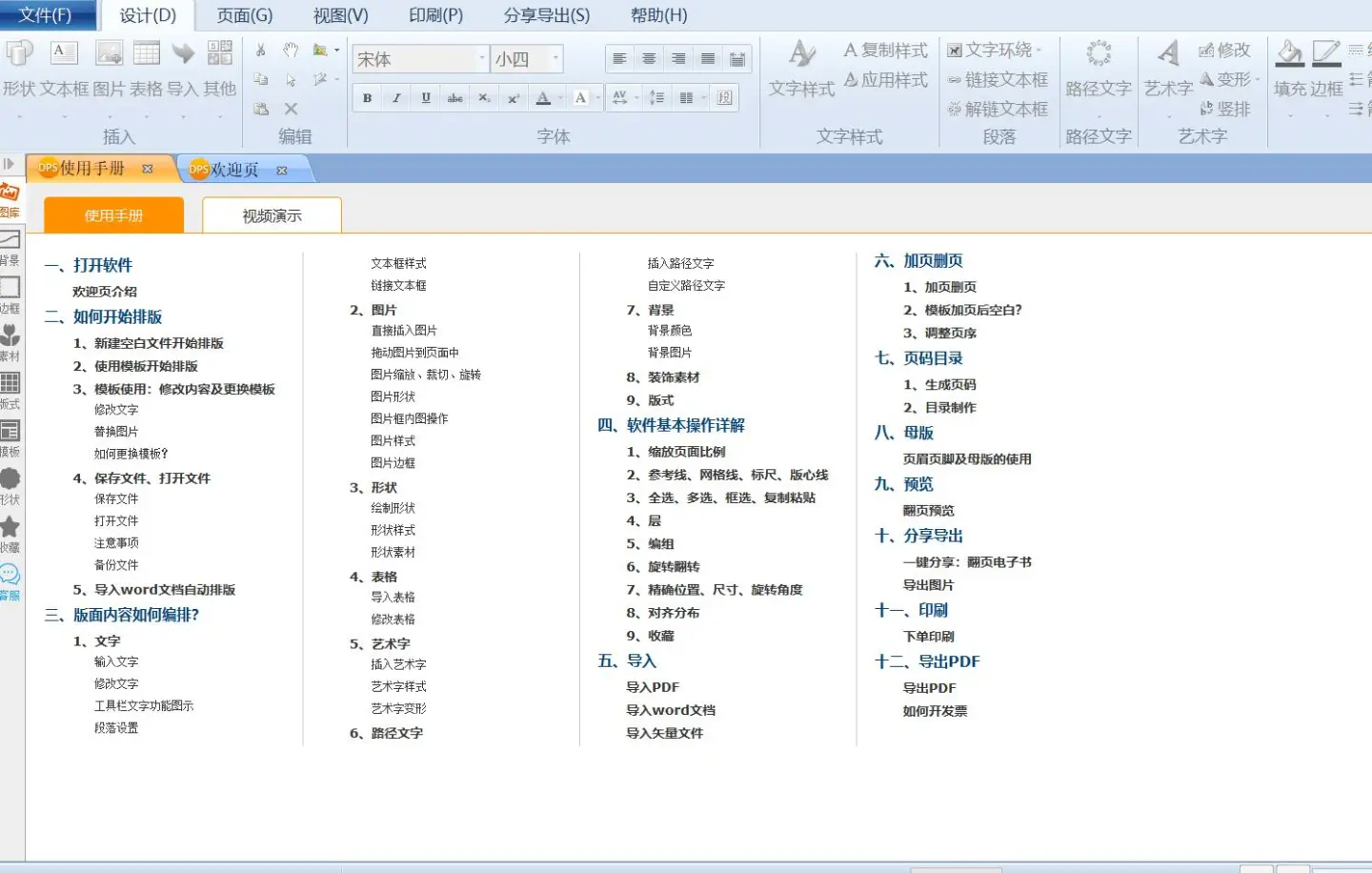Click the 链接文本框 button
1372x873 pixels.
pyautogui.click(x=997, y=80)
